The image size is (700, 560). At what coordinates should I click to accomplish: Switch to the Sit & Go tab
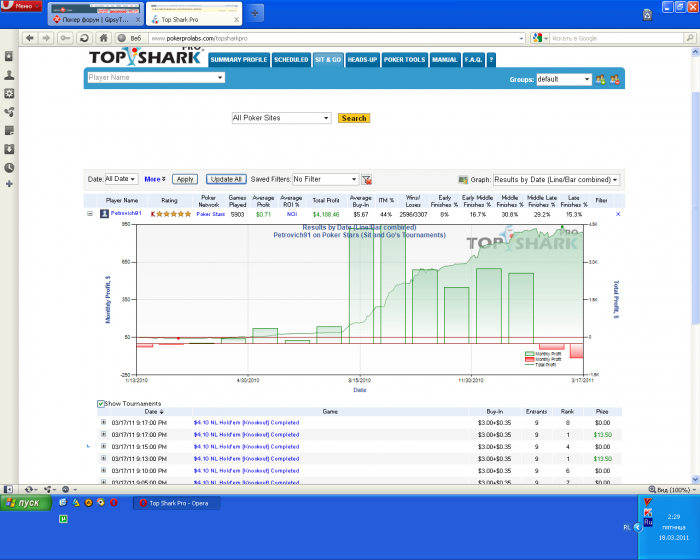click(x=328, y=60)
